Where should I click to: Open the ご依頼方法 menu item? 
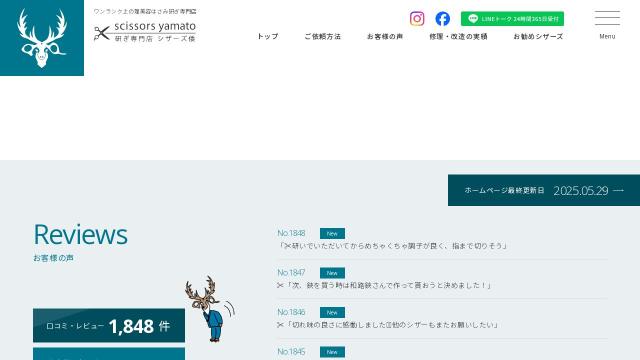(322, 36)
